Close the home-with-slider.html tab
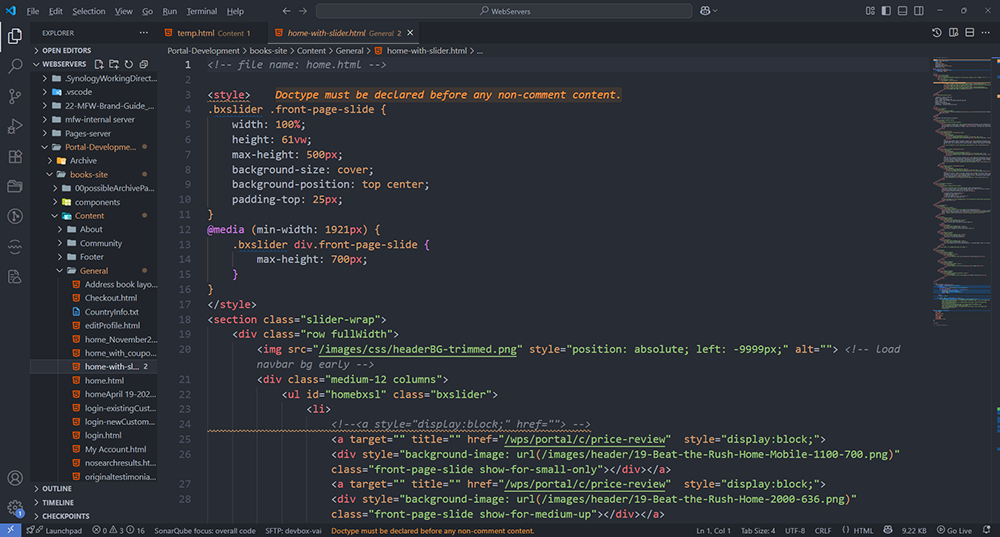 pyautogui.click(x=410, y=33)
